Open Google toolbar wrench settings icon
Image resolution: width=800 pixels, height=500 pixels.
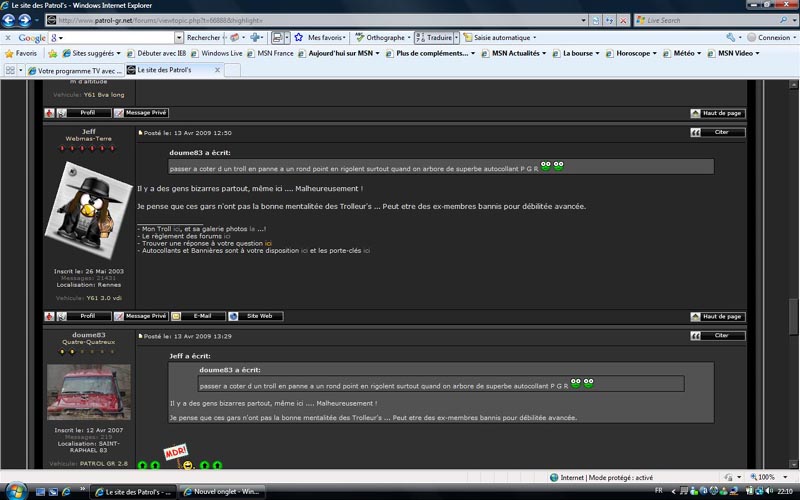tap(731, 37)
